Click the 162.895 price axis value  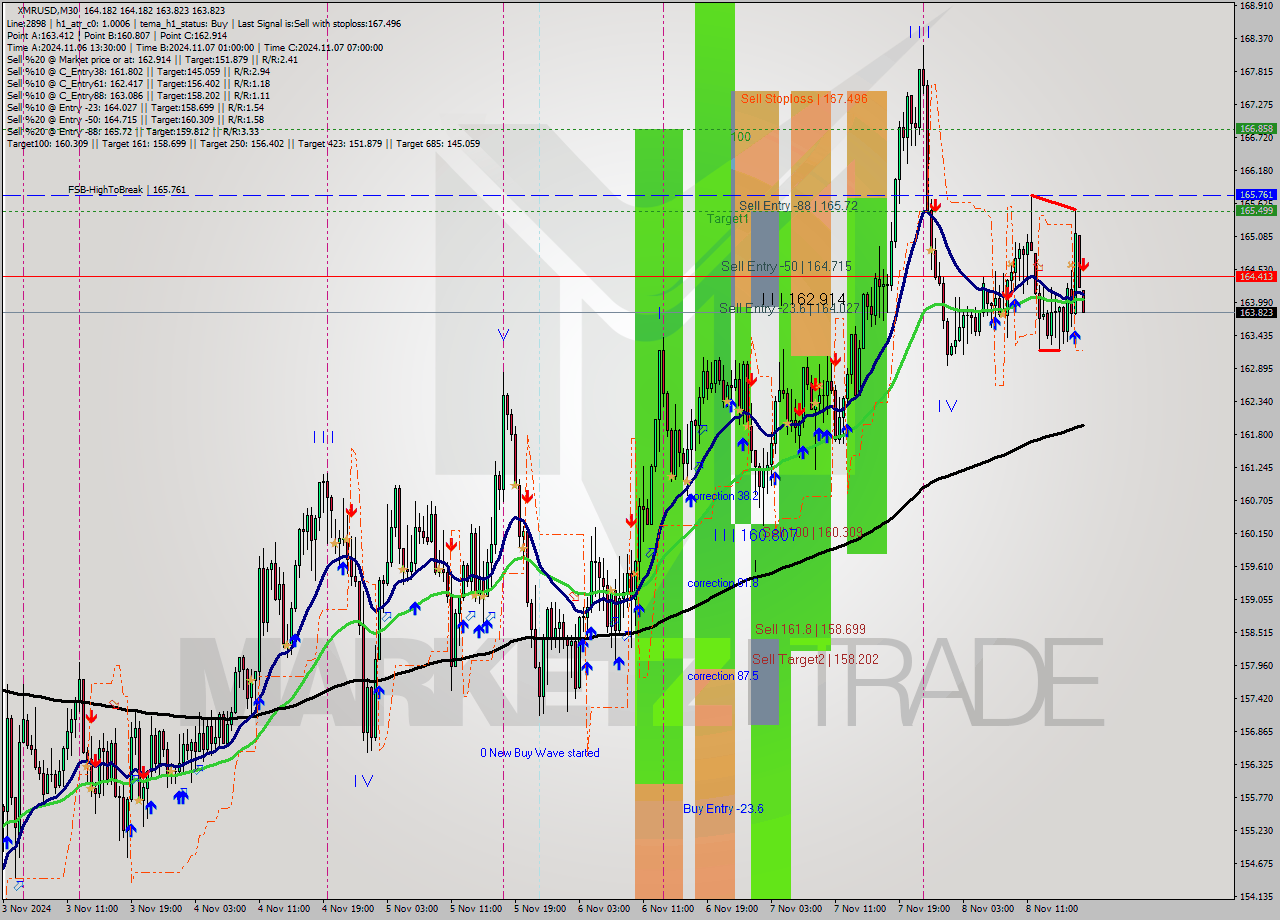click(1256, 368)
